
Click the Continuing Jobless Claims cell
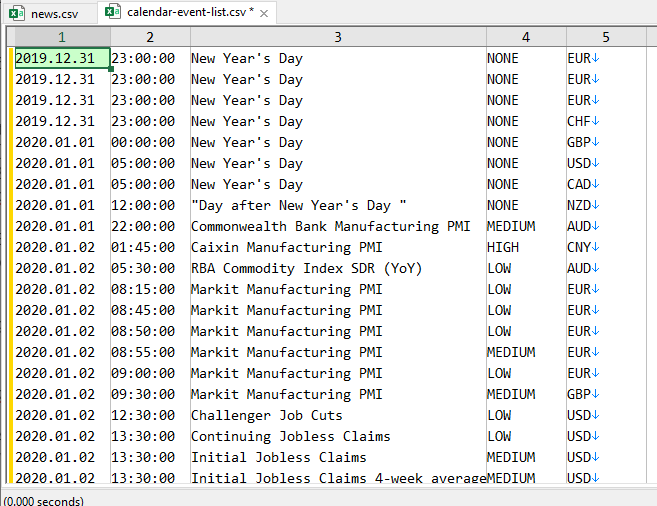[x=338, y=436]
